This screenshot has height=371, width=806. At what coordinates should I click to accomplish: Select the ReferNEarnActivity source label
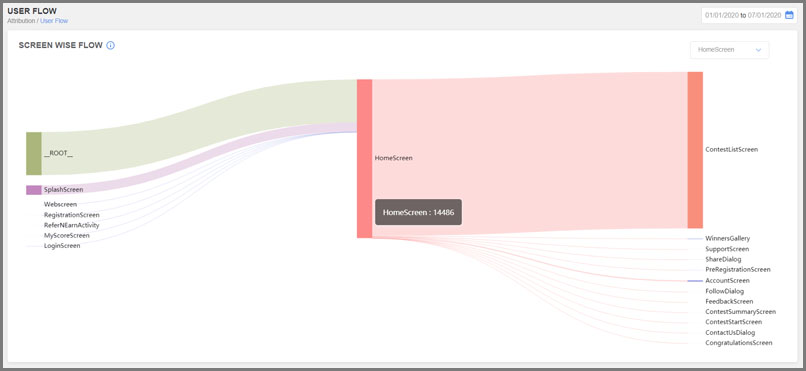pos(71,225)
